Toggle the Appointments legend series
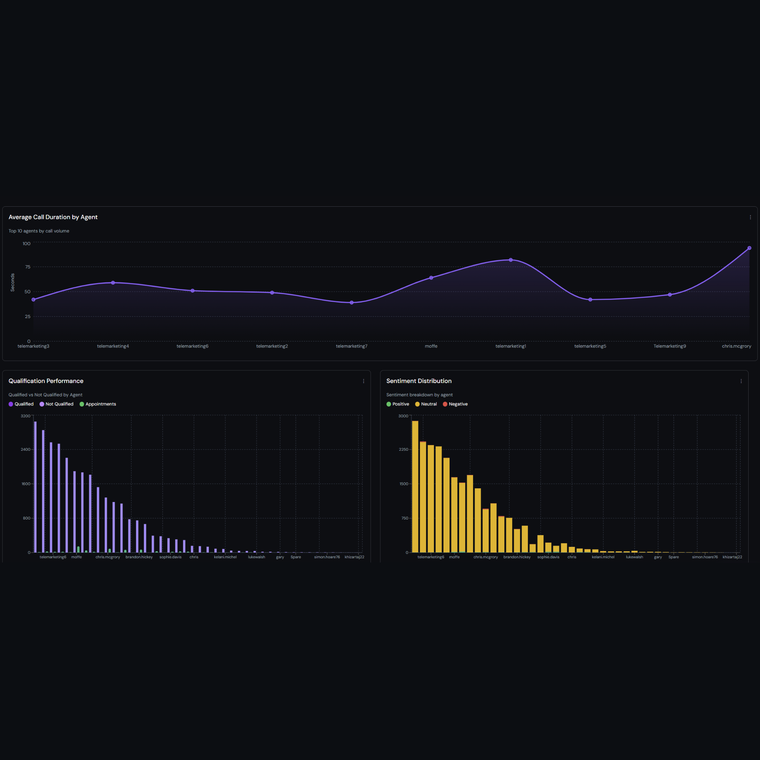Viewport: 760px width, 760px height. [x=97, y=404]
